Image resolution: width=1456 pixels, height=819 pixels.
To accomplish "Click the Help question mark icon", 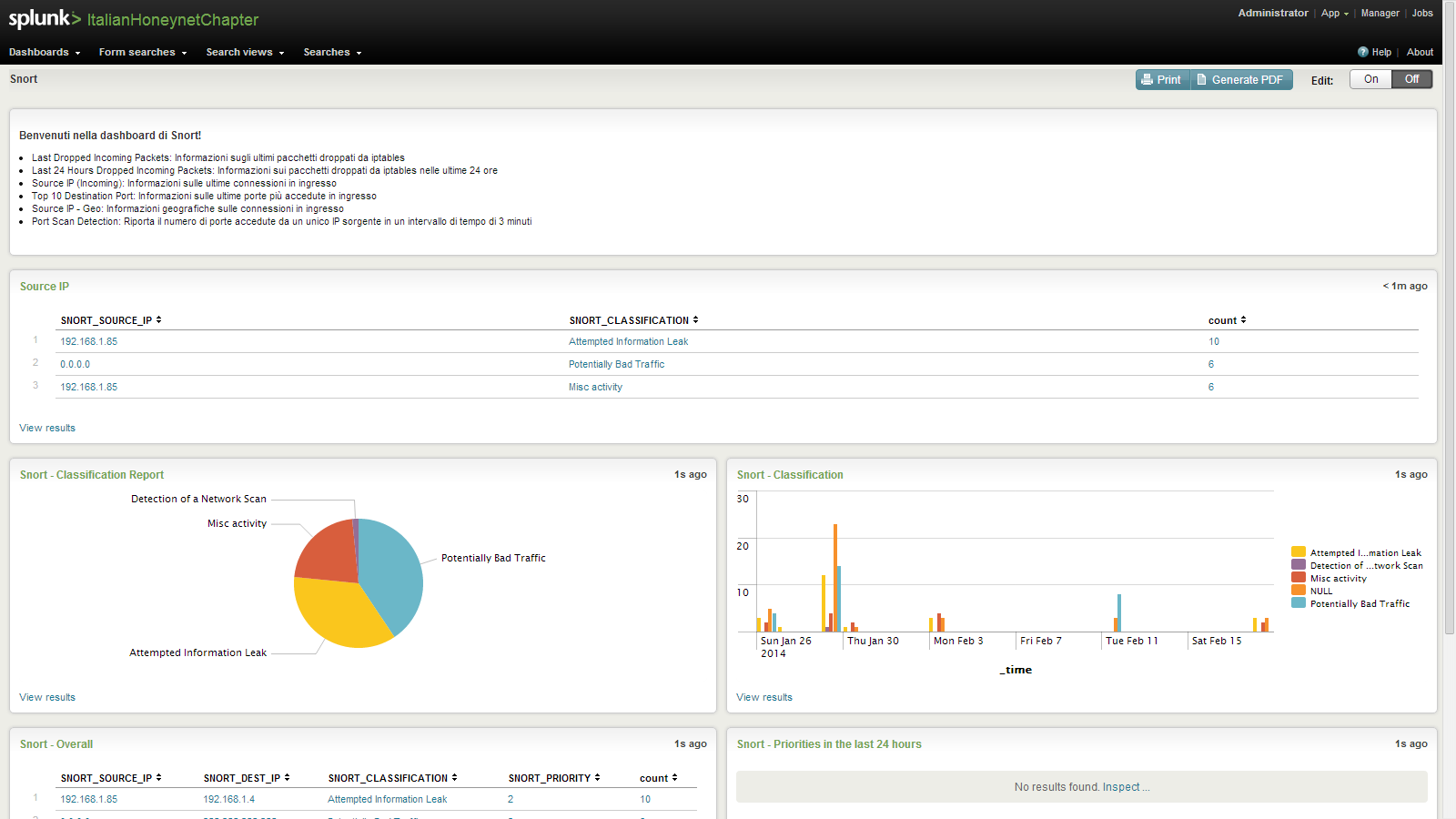I will click(x=1363, y=52).
